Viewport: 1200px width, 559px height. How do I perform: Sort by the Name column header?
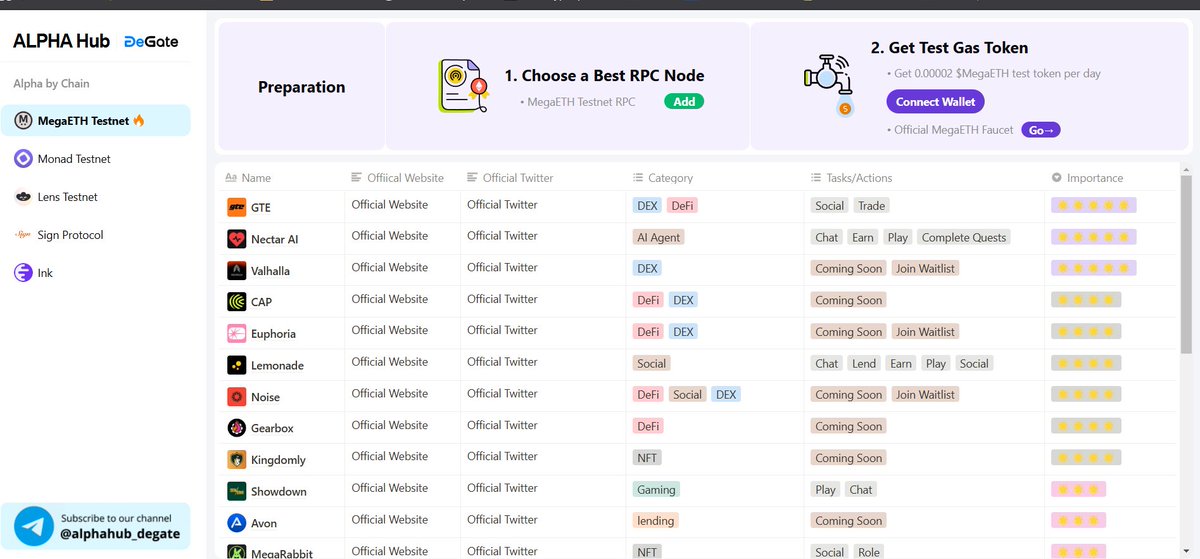[248, 178]
